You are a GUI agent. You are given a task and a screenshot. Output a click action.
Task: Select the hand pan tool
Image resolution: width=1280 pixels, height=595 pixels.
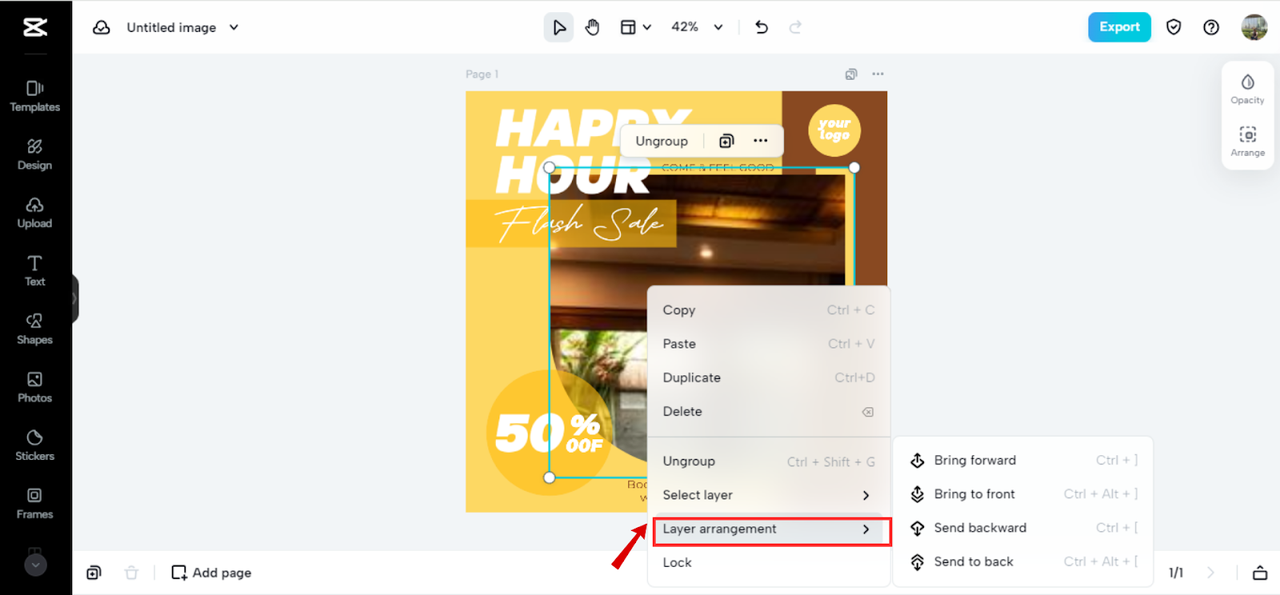[x=592, y=27]
